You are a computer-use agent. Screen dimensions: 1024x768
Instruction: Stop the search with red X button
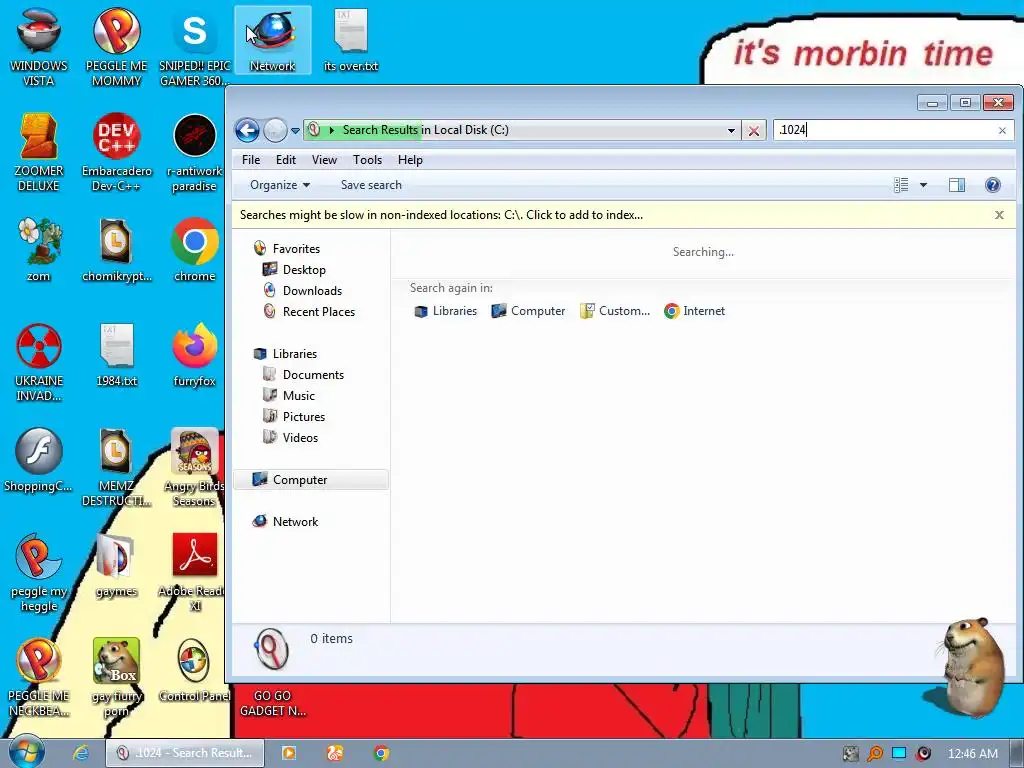pos(754,131)
